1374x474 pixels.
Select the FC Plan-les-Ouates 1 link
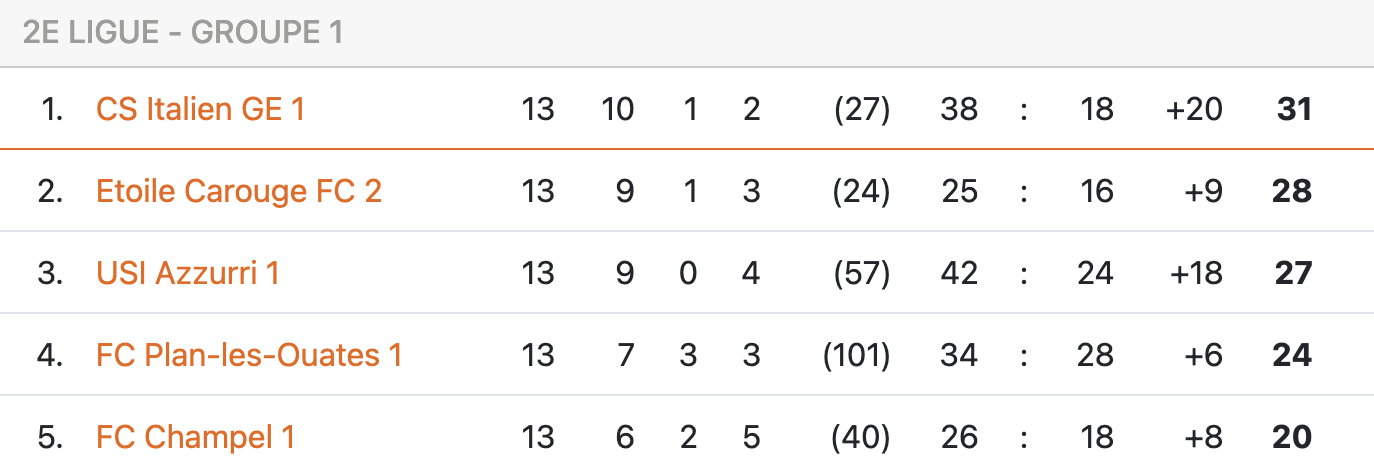click(249, 354)
